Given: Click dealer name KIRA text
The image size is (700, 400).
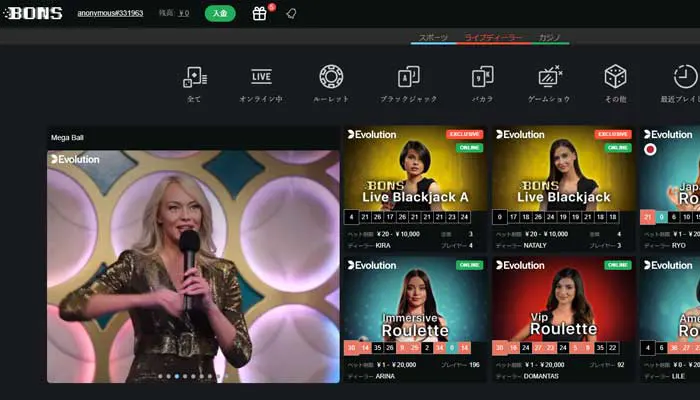Looking at the screenshot, I should 383,246.
